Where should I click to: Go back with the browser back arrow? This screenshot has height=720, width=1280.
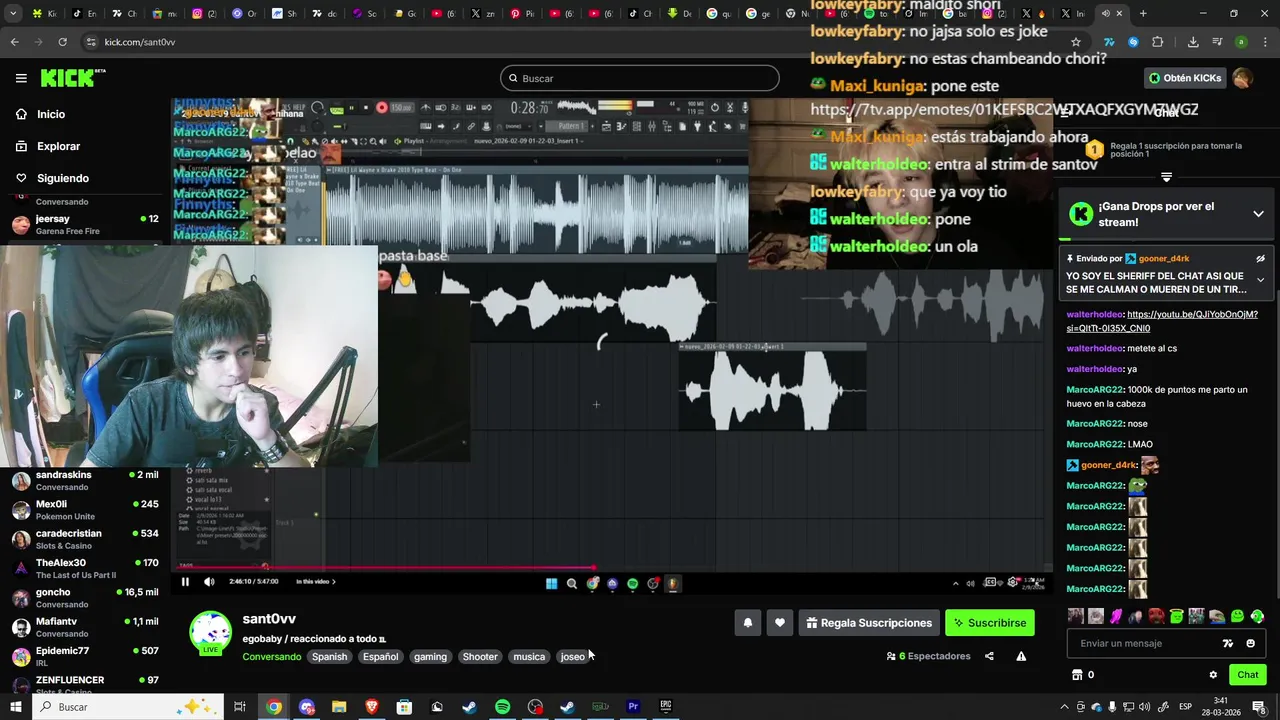click(14, 42)
